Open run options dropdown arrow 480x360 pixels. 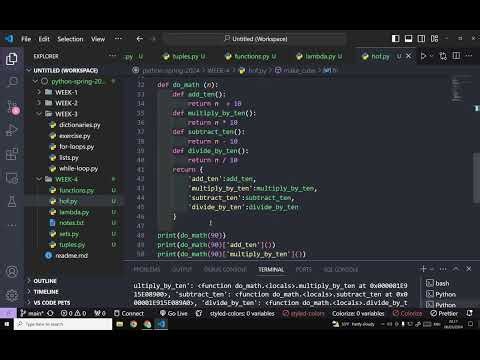click(x=431, y=56)
